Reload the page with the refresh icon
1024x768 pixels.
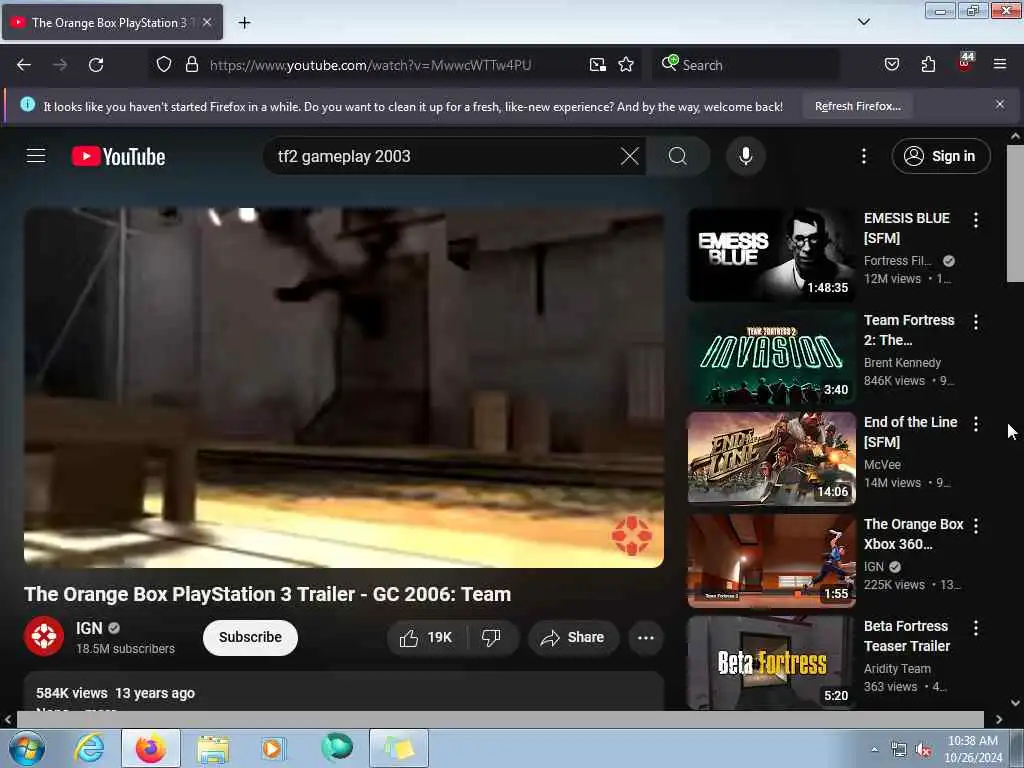(x=96, y=65)
